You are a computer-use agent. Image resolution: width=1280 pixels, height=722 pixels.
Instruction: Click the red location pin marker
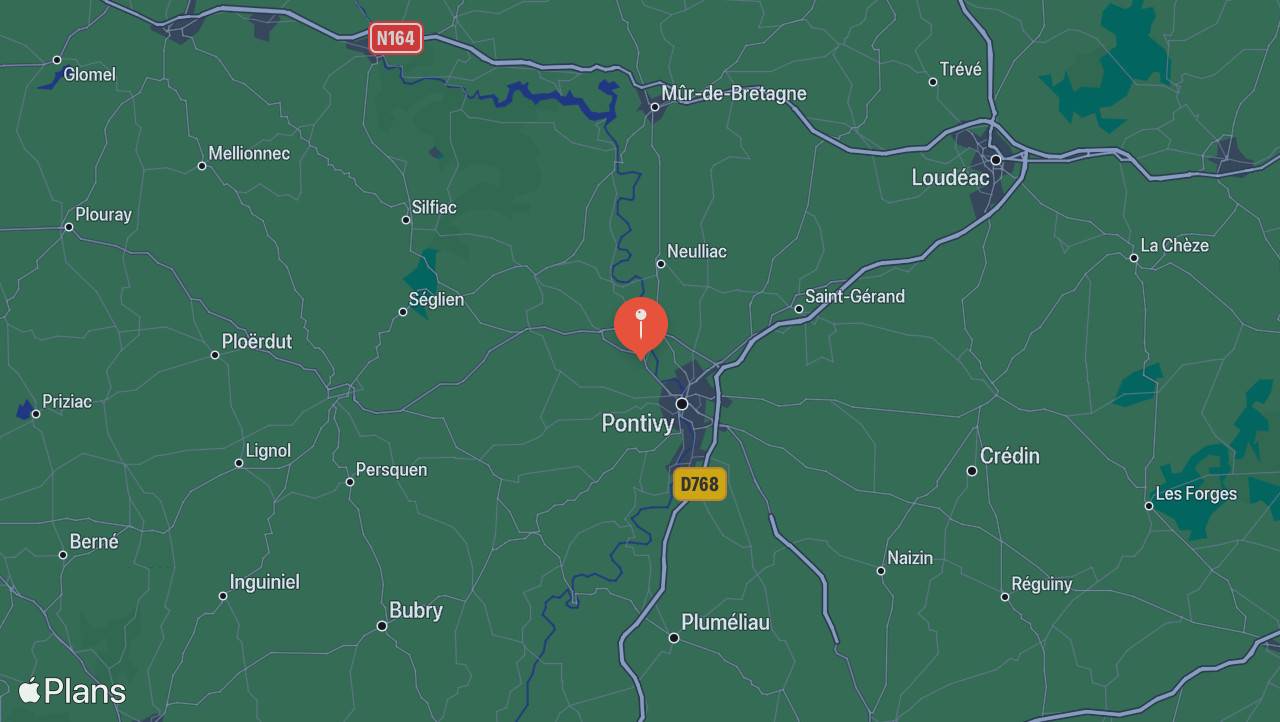pos(640,327)
